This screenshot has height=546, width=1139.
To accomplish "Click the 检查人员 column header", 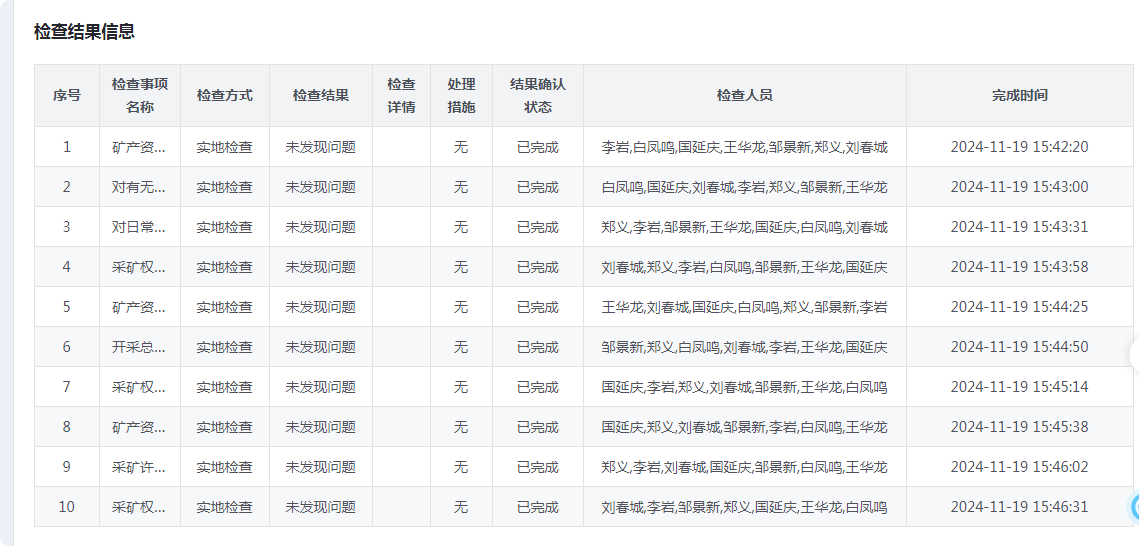I will click(x=745, y=95).
